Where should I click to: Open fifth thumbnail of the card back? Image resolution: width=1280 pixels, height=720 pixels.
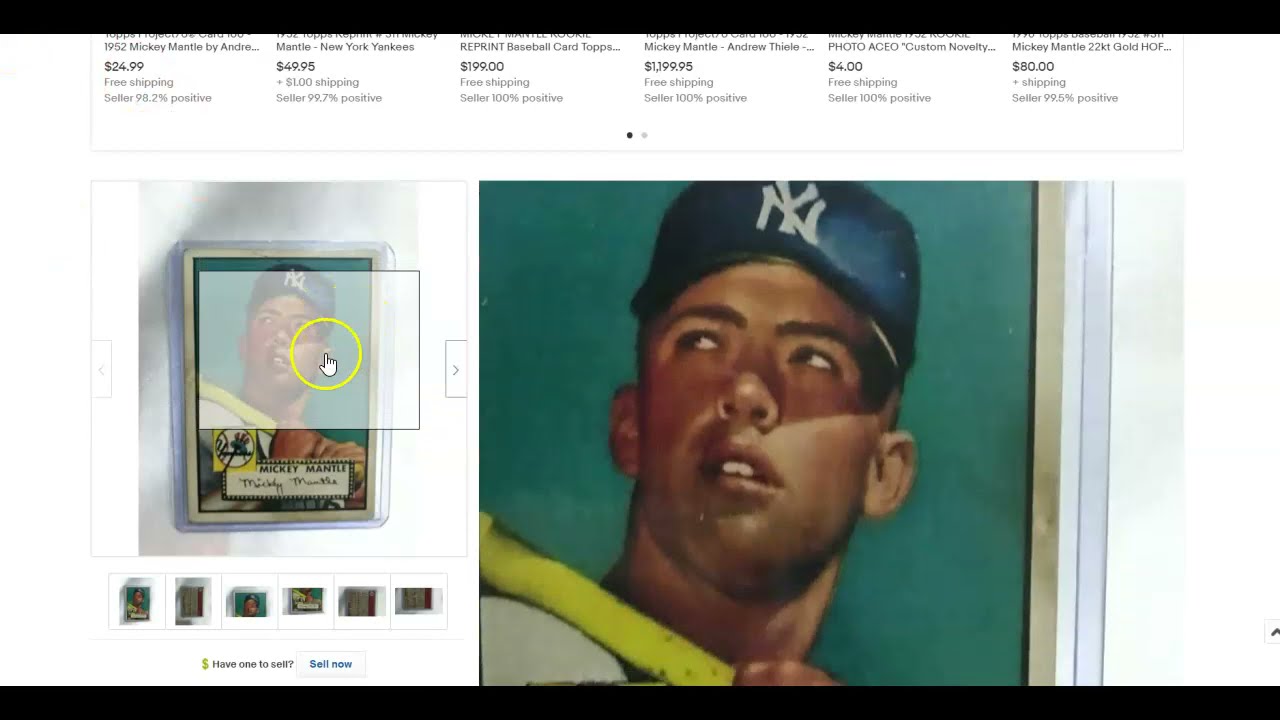click(361, 601)
